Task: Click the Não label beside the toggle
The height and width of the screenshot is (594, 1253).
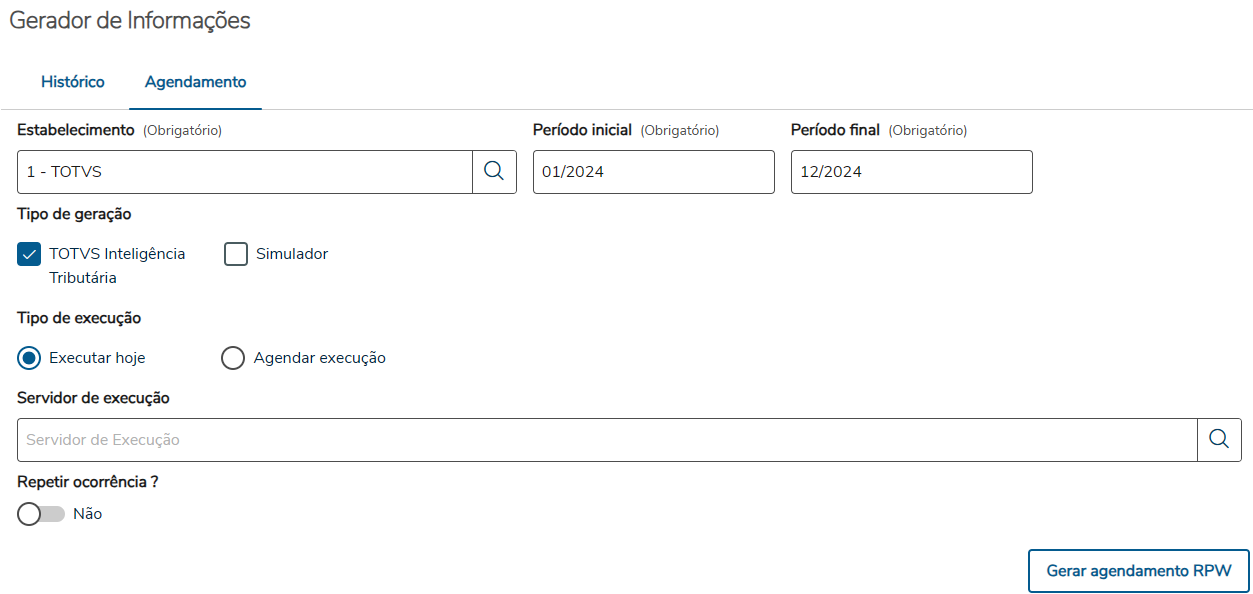Action: (88, 514)
